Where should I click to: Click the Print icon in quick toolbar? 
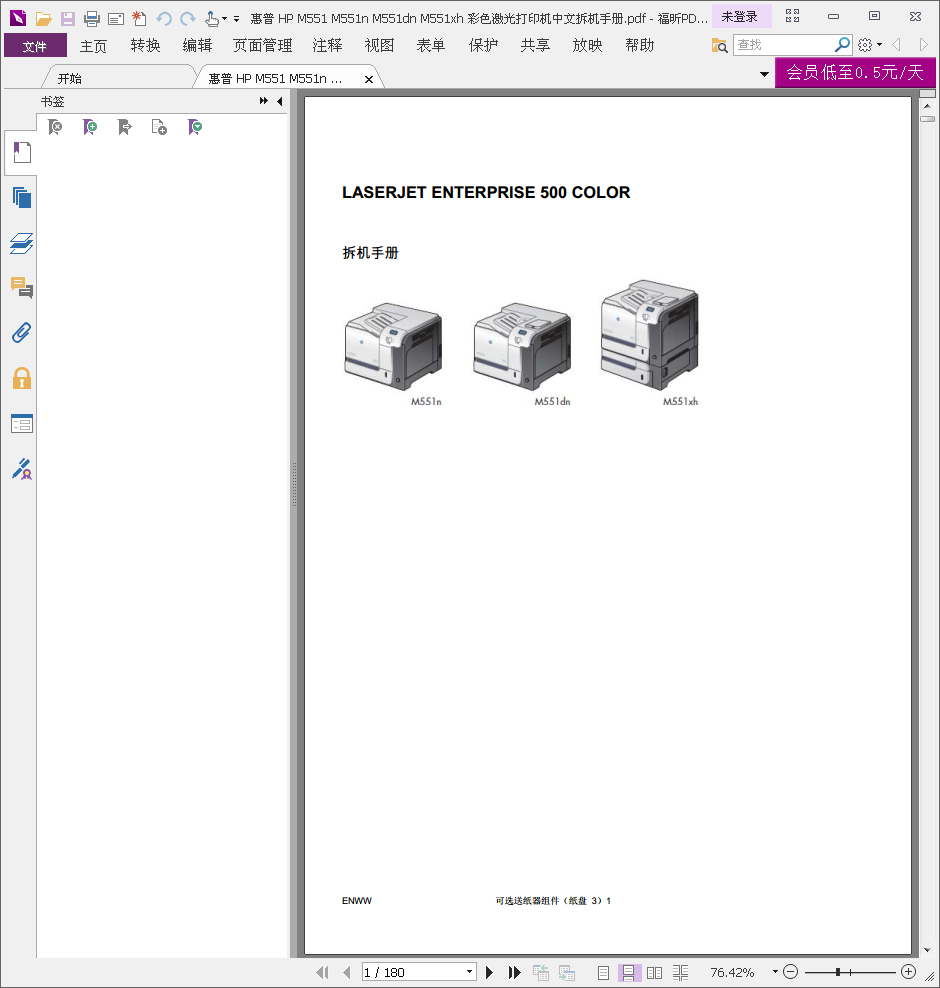point(92,19)
